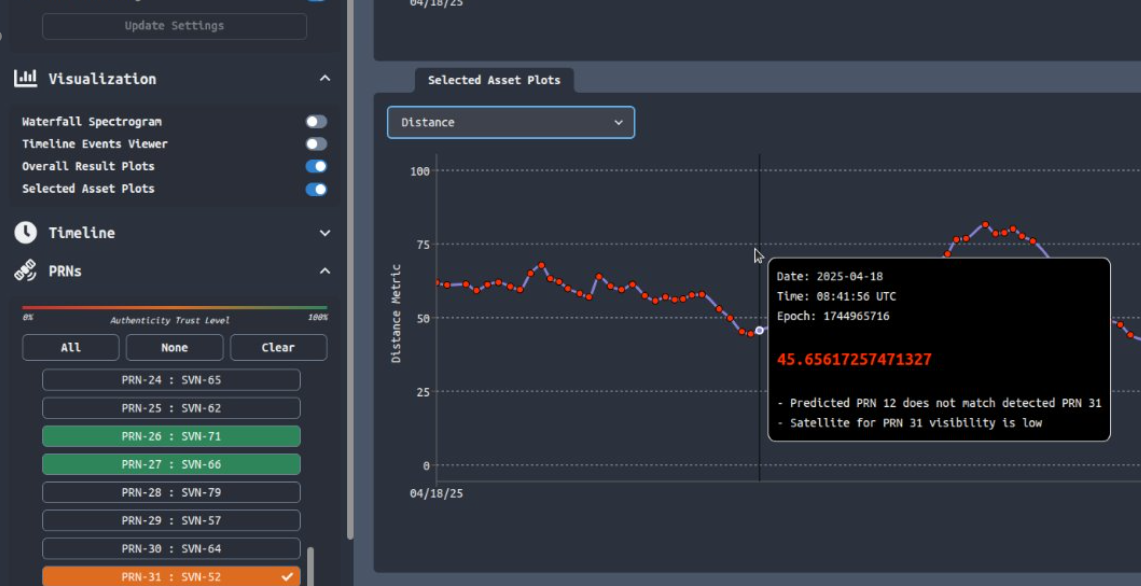This screenshot has width=1141, height=586.
Task: Turn off Selected Asset Plots toggle
Action: click(317, 189)
